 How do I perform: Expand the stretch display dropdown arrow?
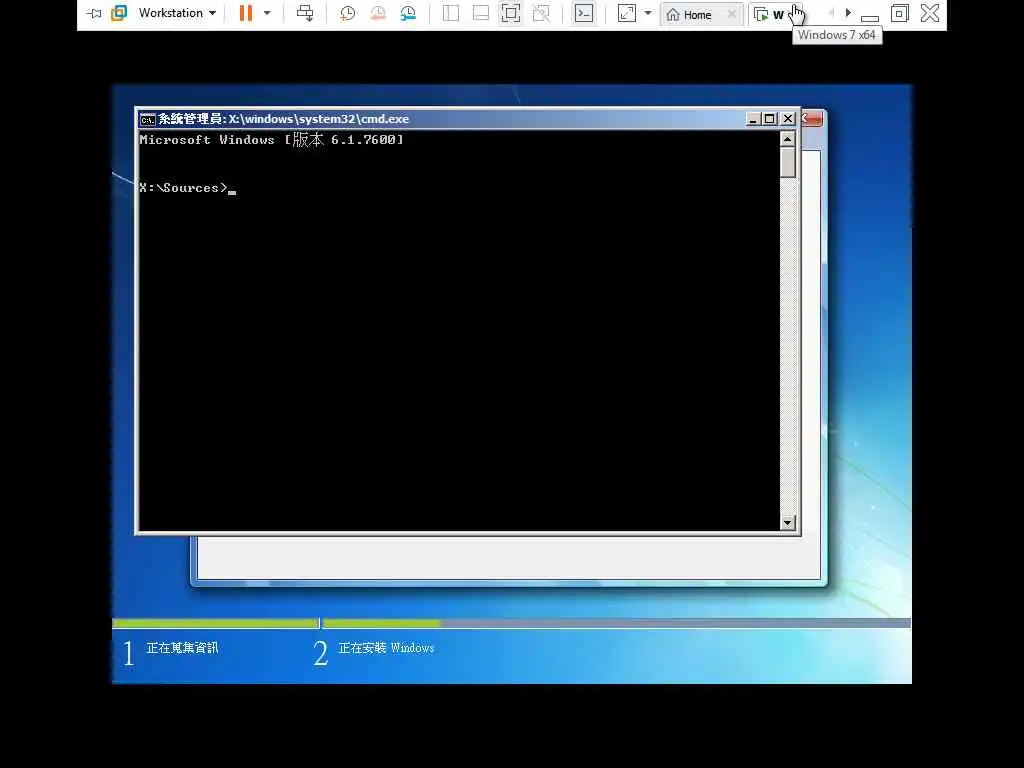pyautogui.click(x=648, y=13)
